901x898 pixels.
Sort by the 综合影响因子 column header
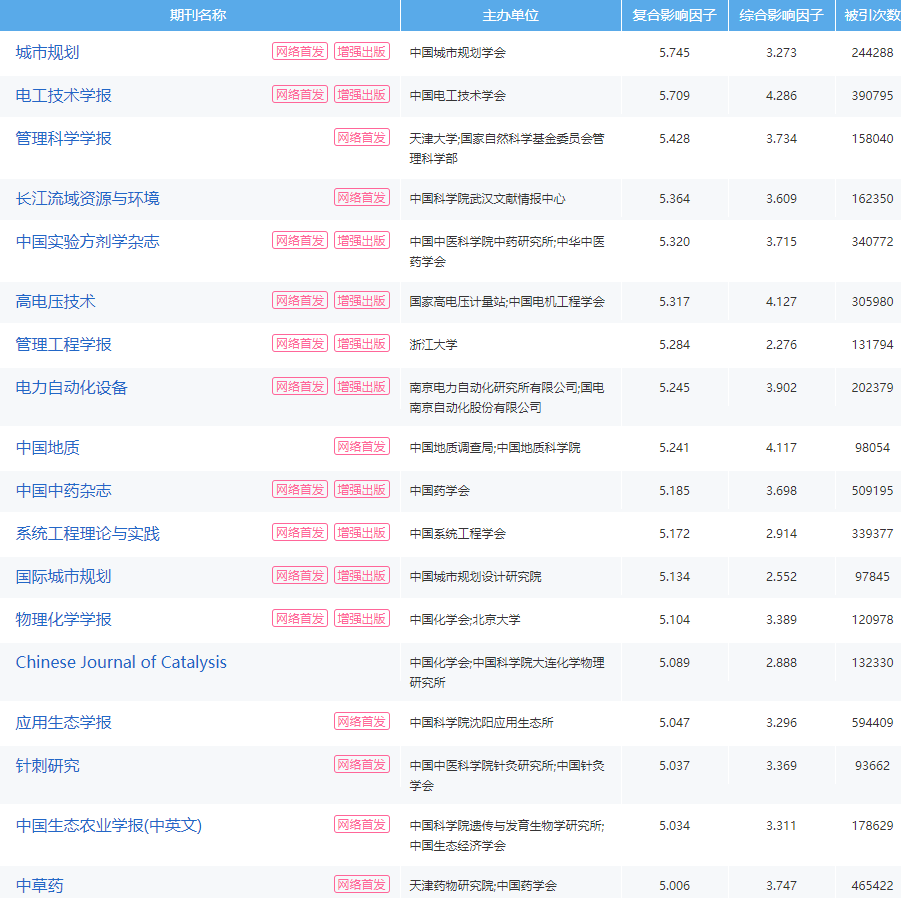(x=781, y=16)
